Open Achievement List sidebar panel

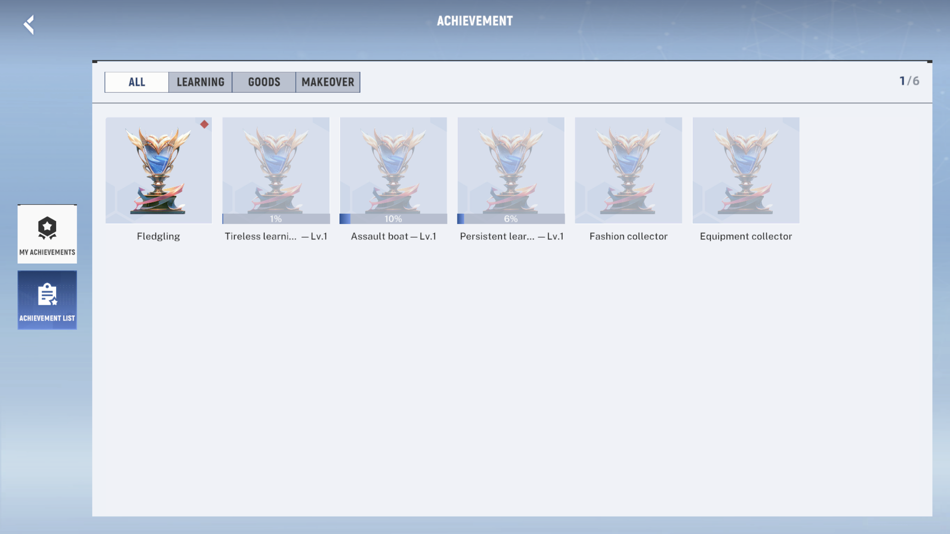tap(47, 300)
